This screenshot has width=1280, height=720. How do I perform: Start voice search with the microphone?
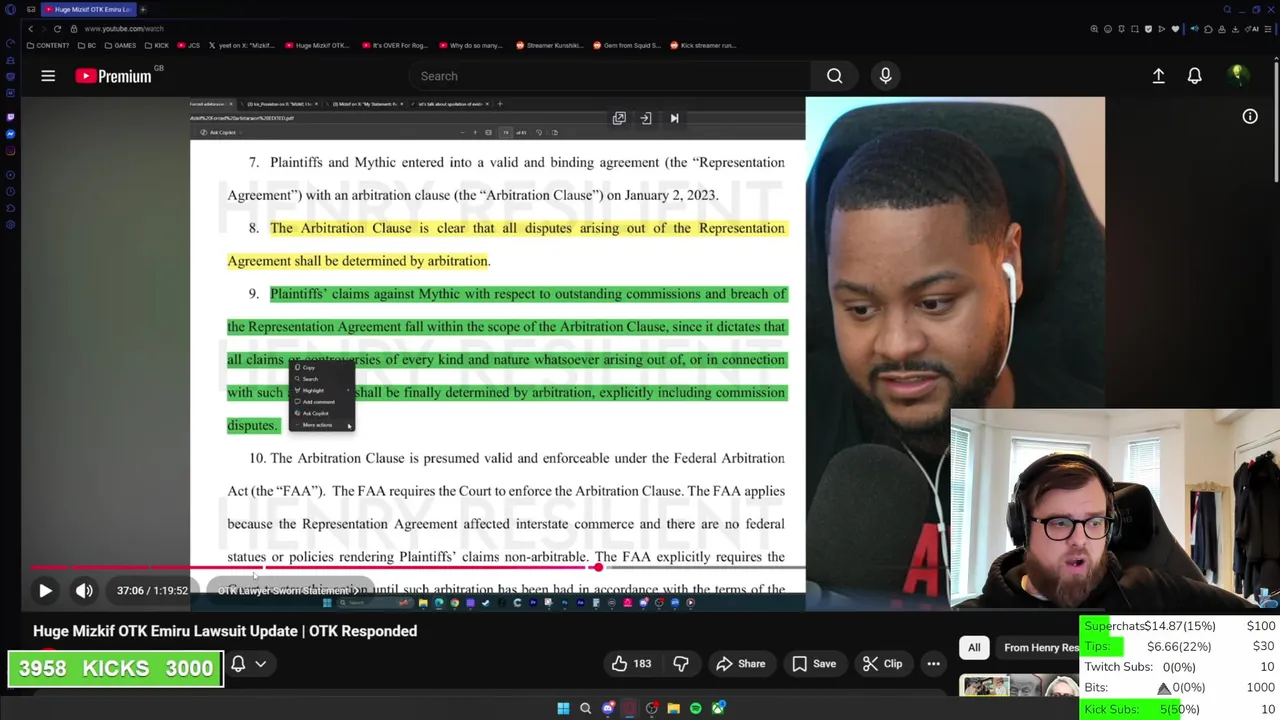[885, 76]
